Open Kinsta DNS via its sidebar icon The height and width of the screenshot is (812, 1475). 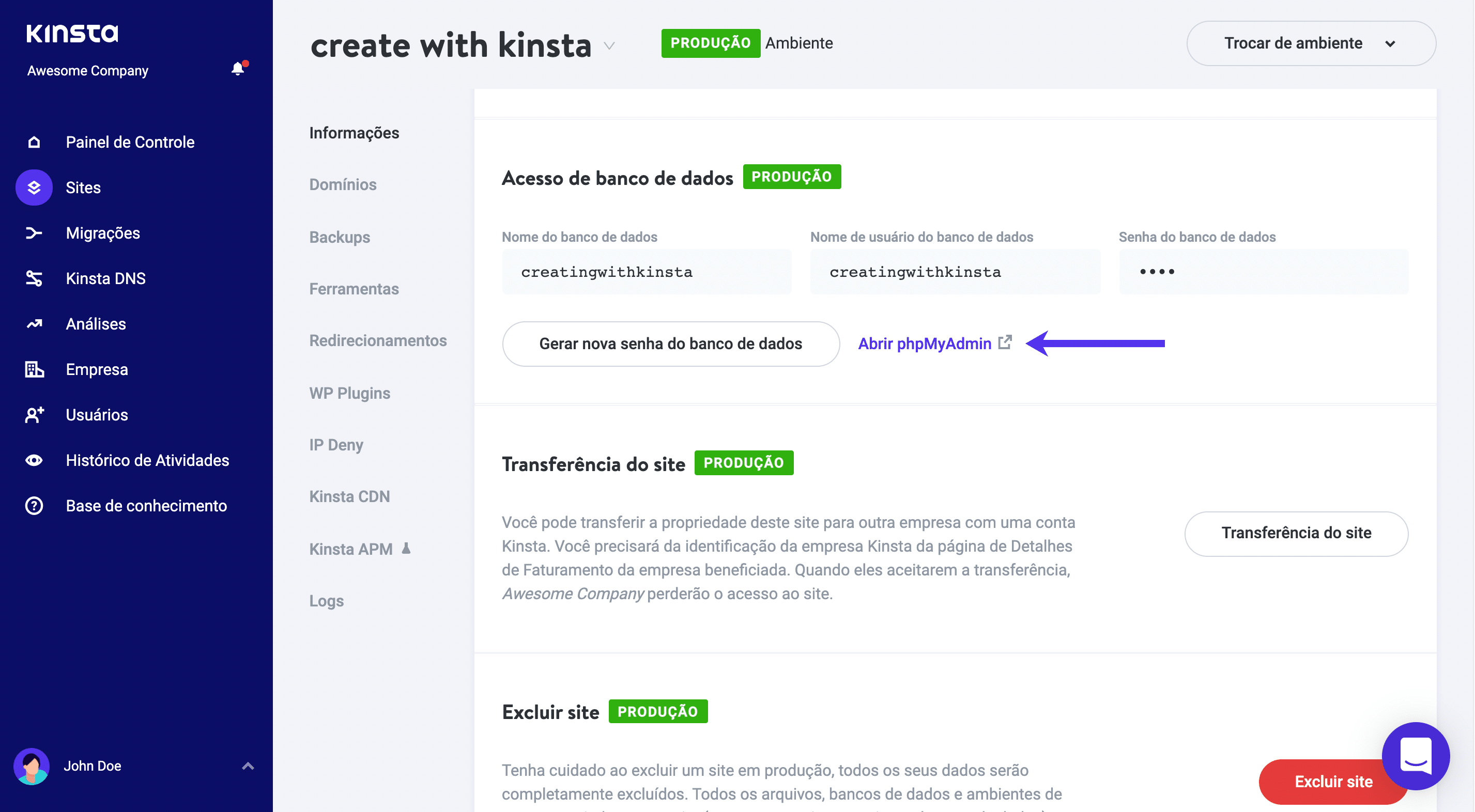[33, 278]
